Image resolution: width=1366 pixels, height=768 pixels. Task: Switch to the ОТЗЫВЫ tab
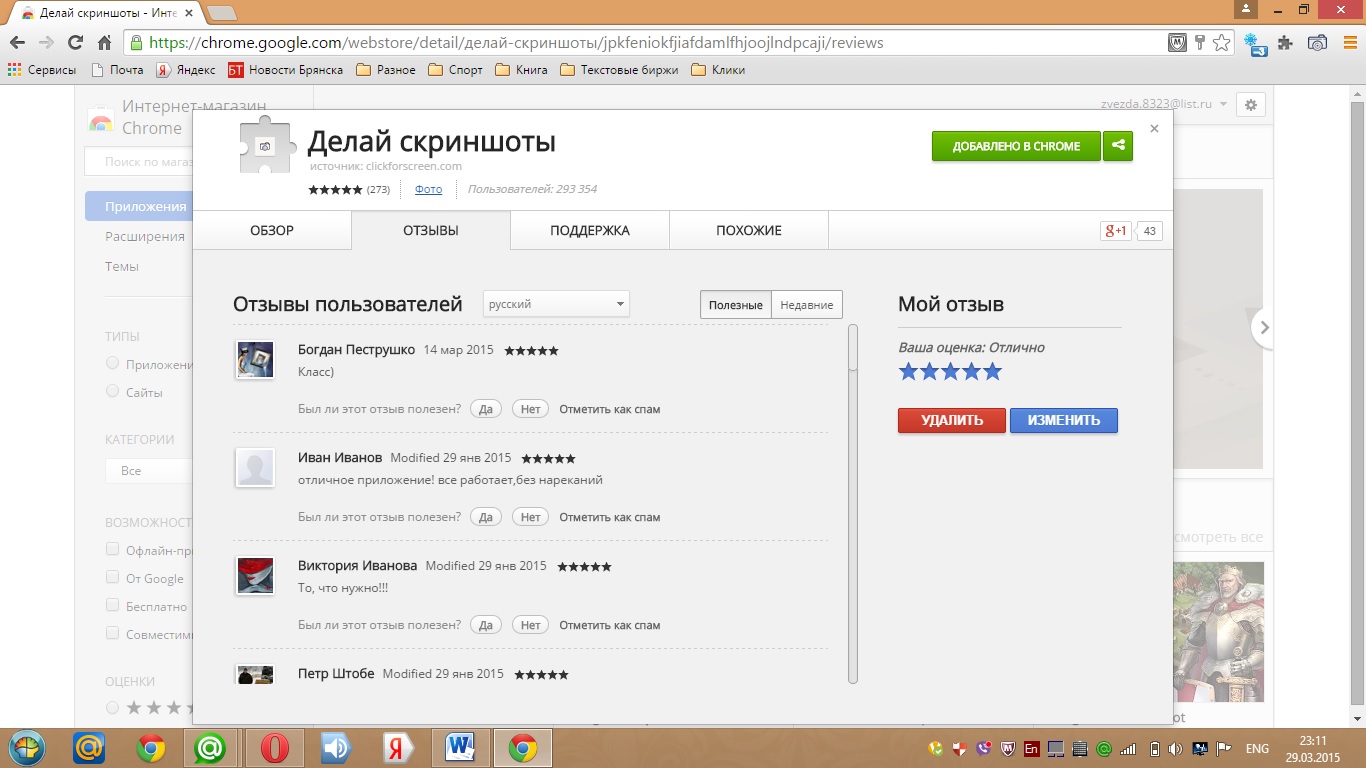(431, 230)
